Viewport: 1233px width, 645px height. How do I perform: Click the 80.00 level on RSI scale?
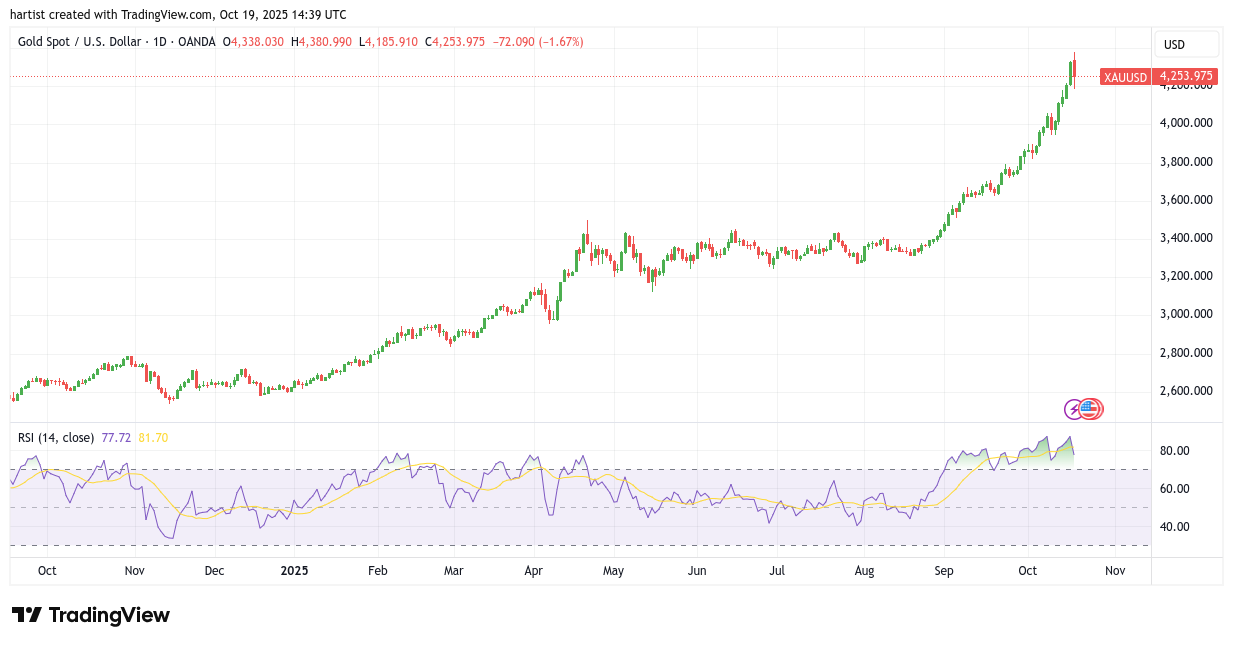tap(1175, 451)
